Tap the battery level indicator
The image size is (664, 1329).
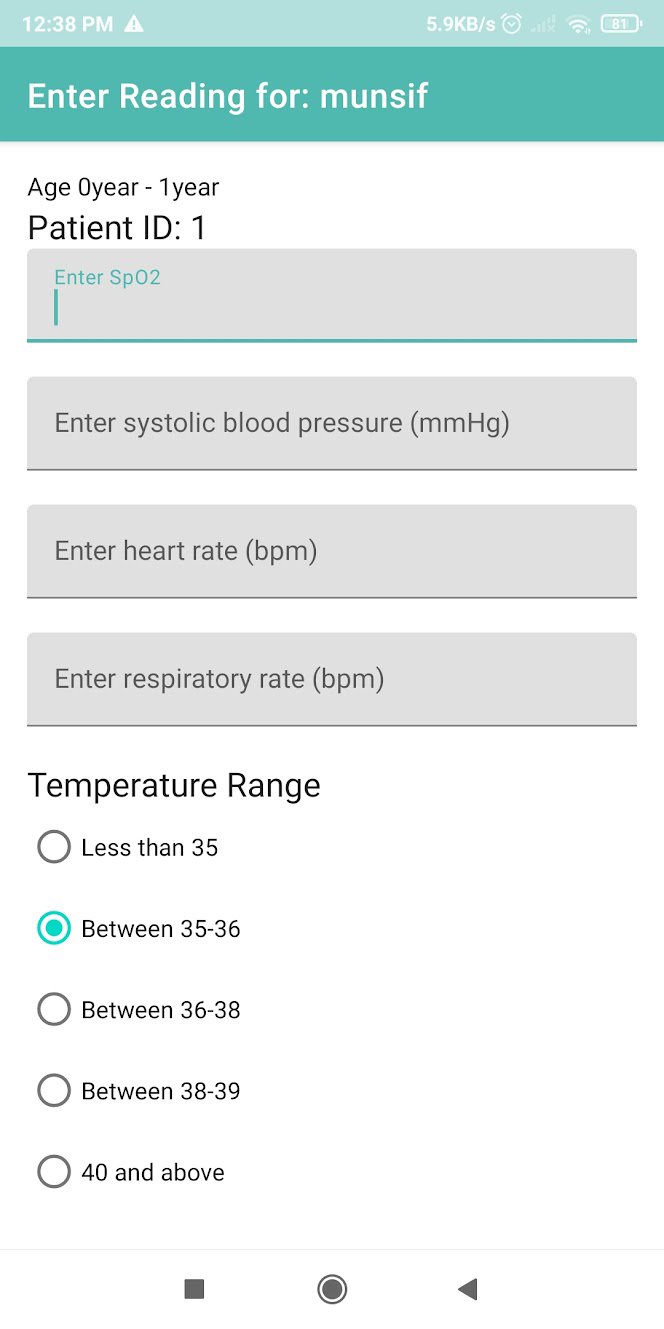click(x=621, y=24)
